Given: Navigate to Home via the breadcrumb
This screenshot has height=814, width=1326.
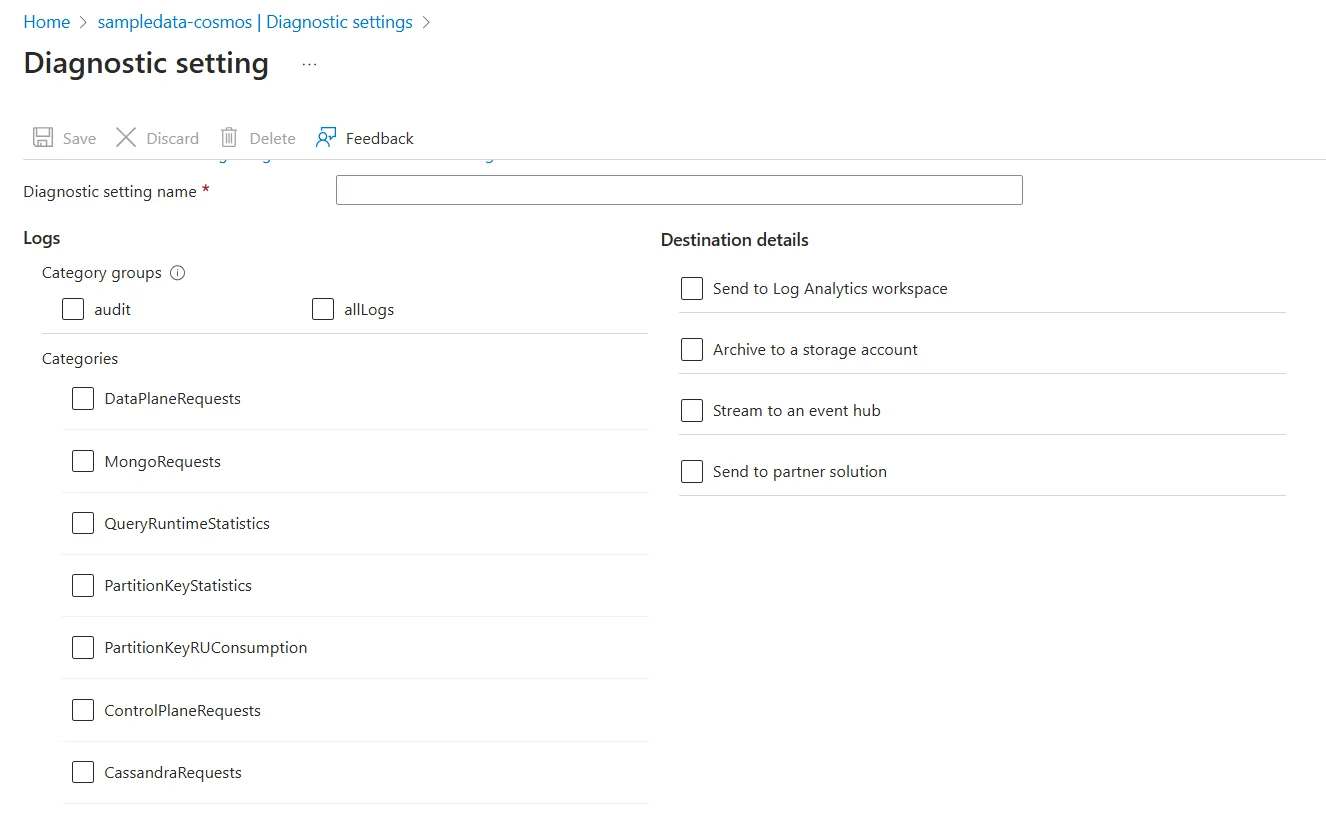Looking at the screenshot, I should coord(46,21).
